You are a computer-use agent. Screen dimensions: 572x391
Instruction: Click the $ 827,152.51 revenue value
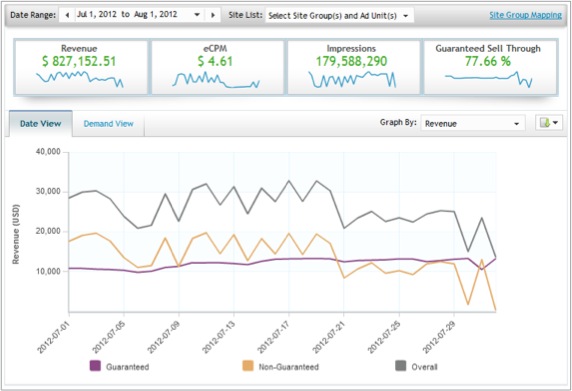pos(79,61)
